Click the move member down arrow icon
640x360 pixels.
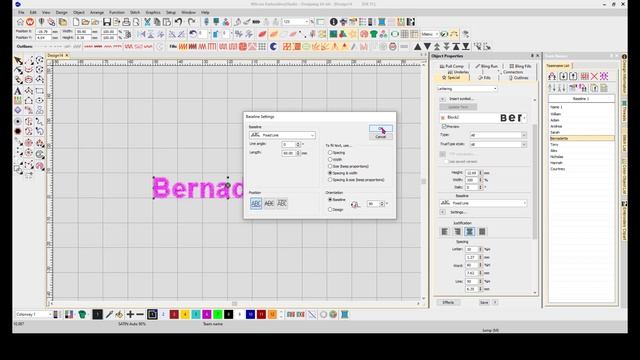click(563, 76)
